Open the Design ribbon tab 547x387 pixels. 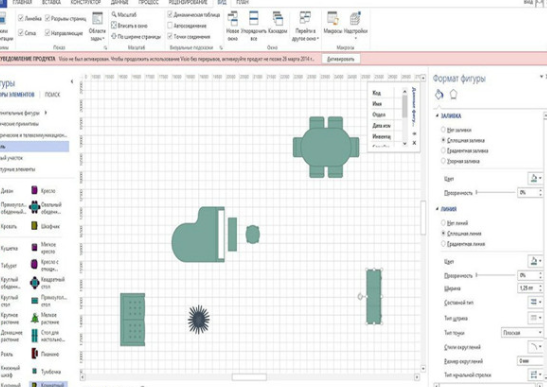[x=85, y=2]
